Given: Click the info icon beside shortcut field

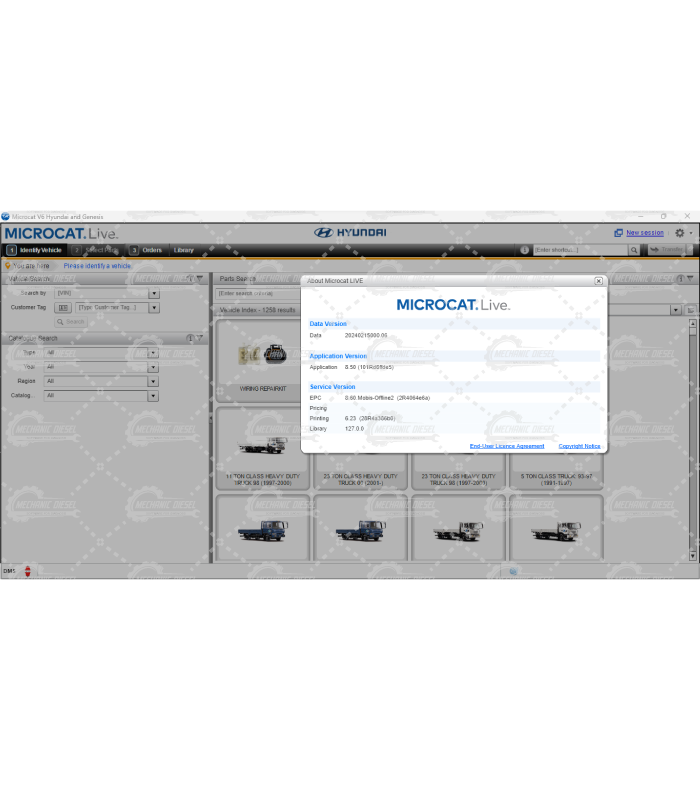Looking at the screenshot, I should (523, 250).
